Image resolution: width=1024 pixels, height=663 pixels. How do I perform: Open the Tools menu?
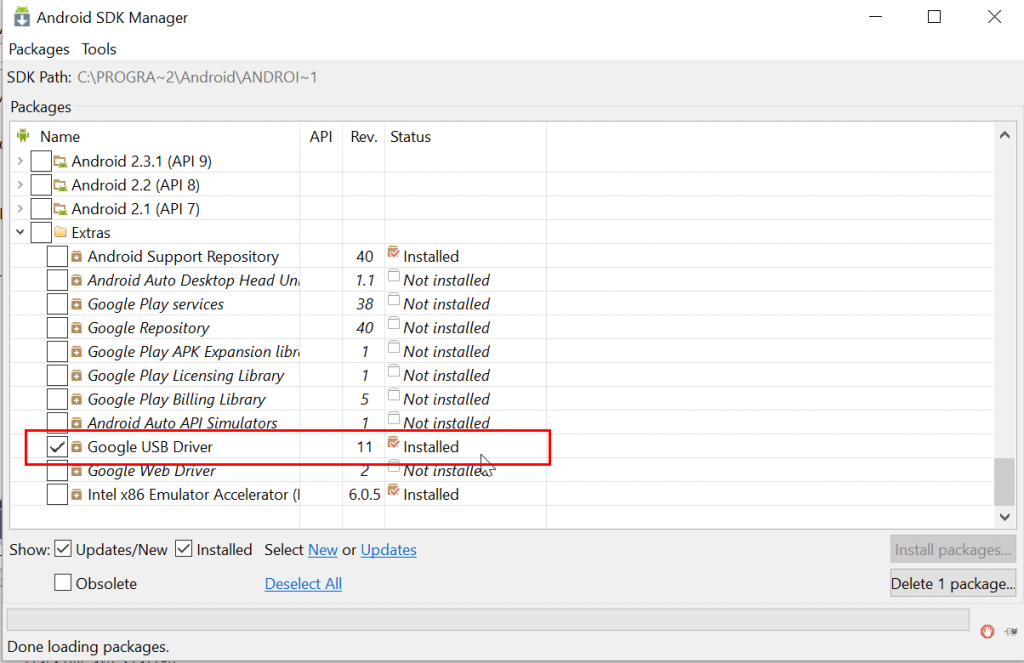[x=99, y=49]
